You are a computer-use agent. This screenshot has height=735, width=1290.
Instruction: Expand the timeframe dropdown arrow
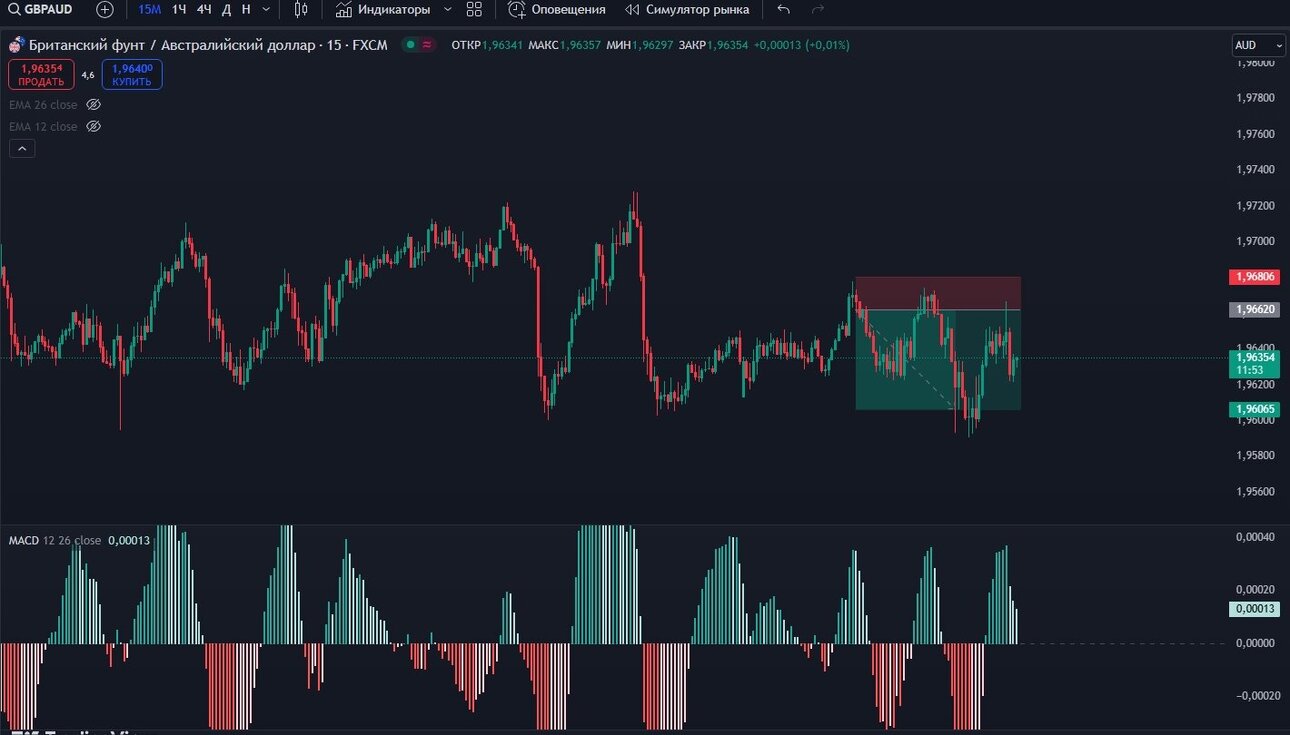(266, 9)
